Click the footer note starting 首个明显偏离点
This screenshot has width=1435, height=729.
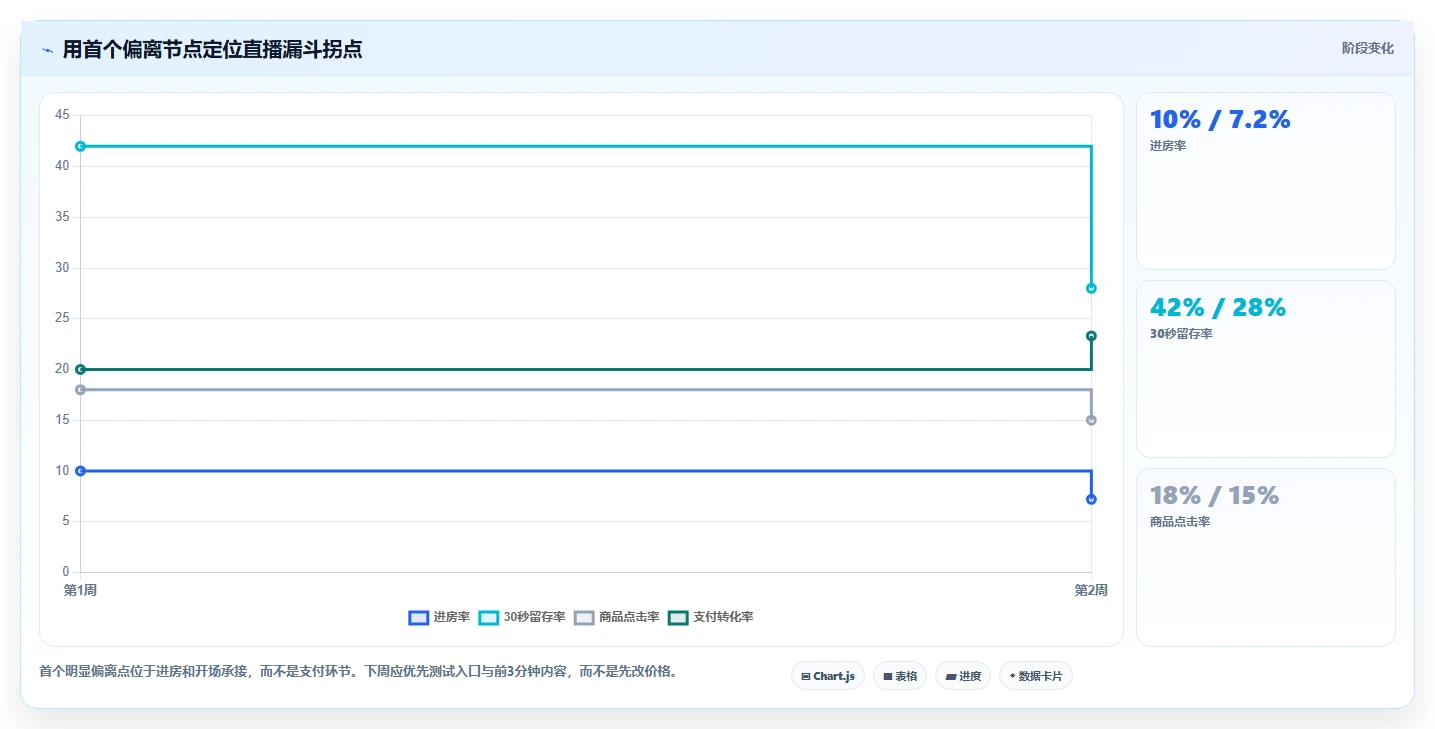(361, 671)
